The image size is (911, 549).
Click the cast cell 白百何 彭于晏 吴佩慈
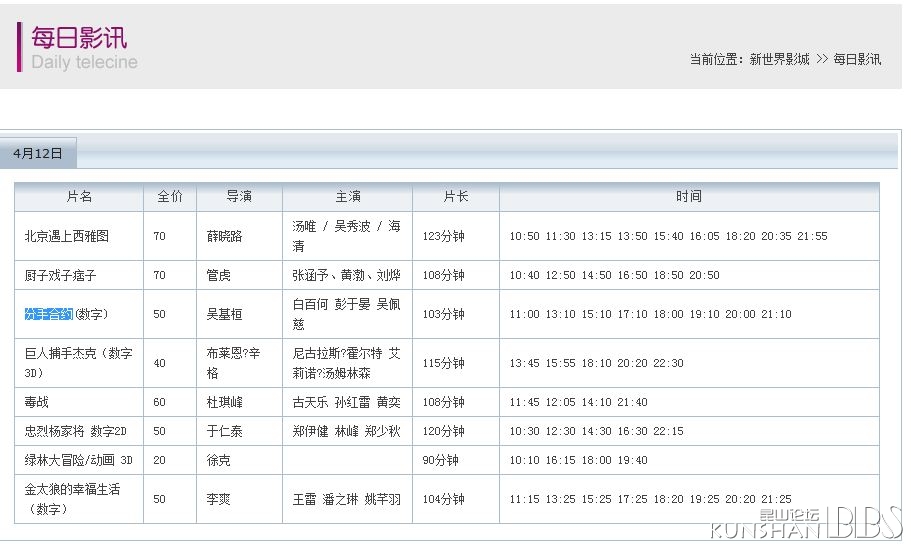click(346, 314)
